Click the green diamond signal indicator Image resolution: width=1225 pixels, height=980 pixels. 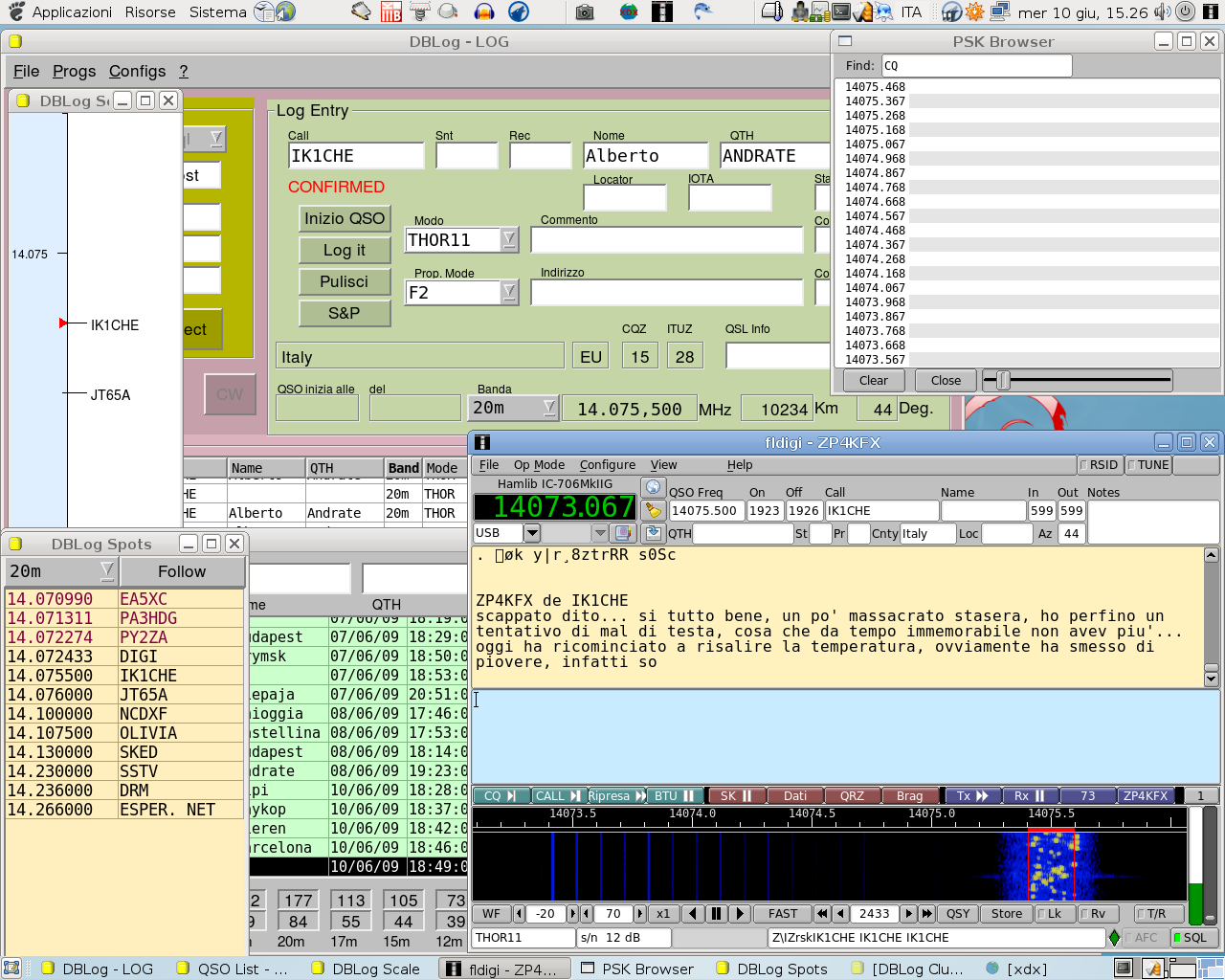(1114, 938)
